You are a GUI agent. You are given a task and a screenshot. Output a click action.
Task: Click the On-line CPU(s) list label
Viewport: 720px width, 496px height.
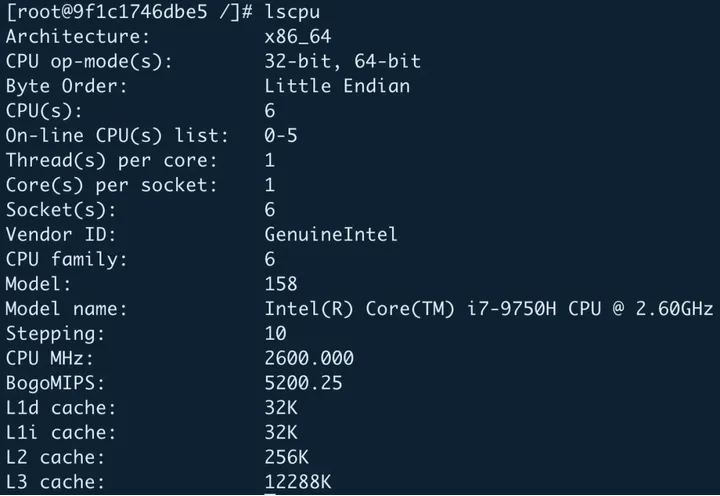pyautogui.click(x=117, y=136)
